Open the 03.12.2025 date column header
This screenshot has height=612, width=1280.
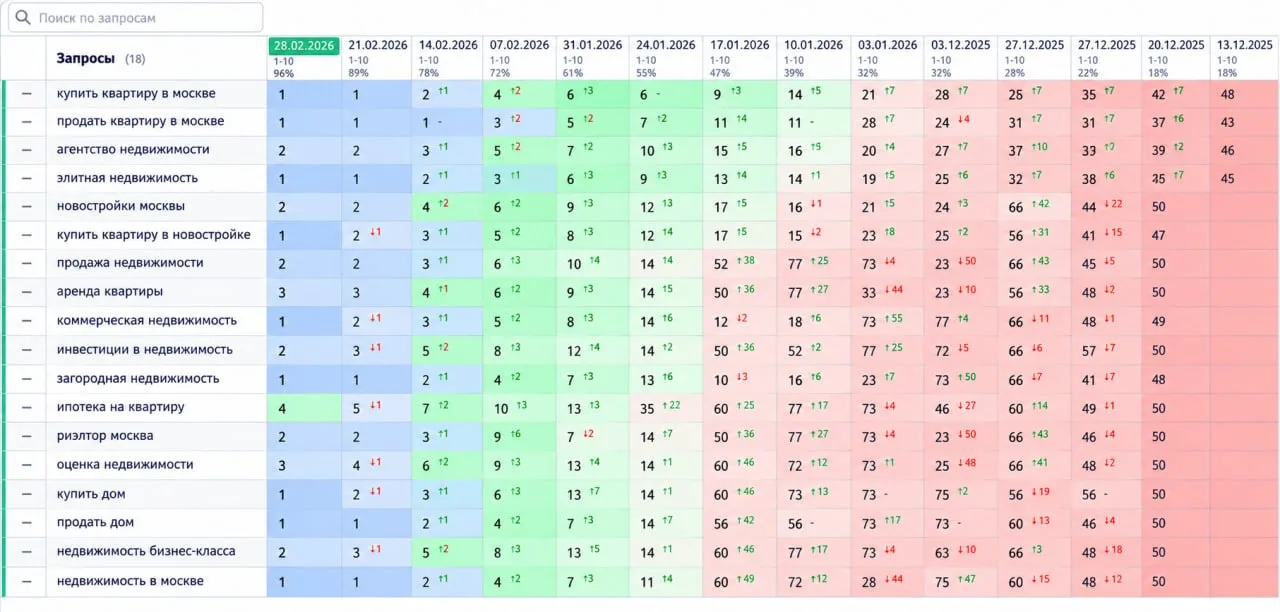coord(960,58)
